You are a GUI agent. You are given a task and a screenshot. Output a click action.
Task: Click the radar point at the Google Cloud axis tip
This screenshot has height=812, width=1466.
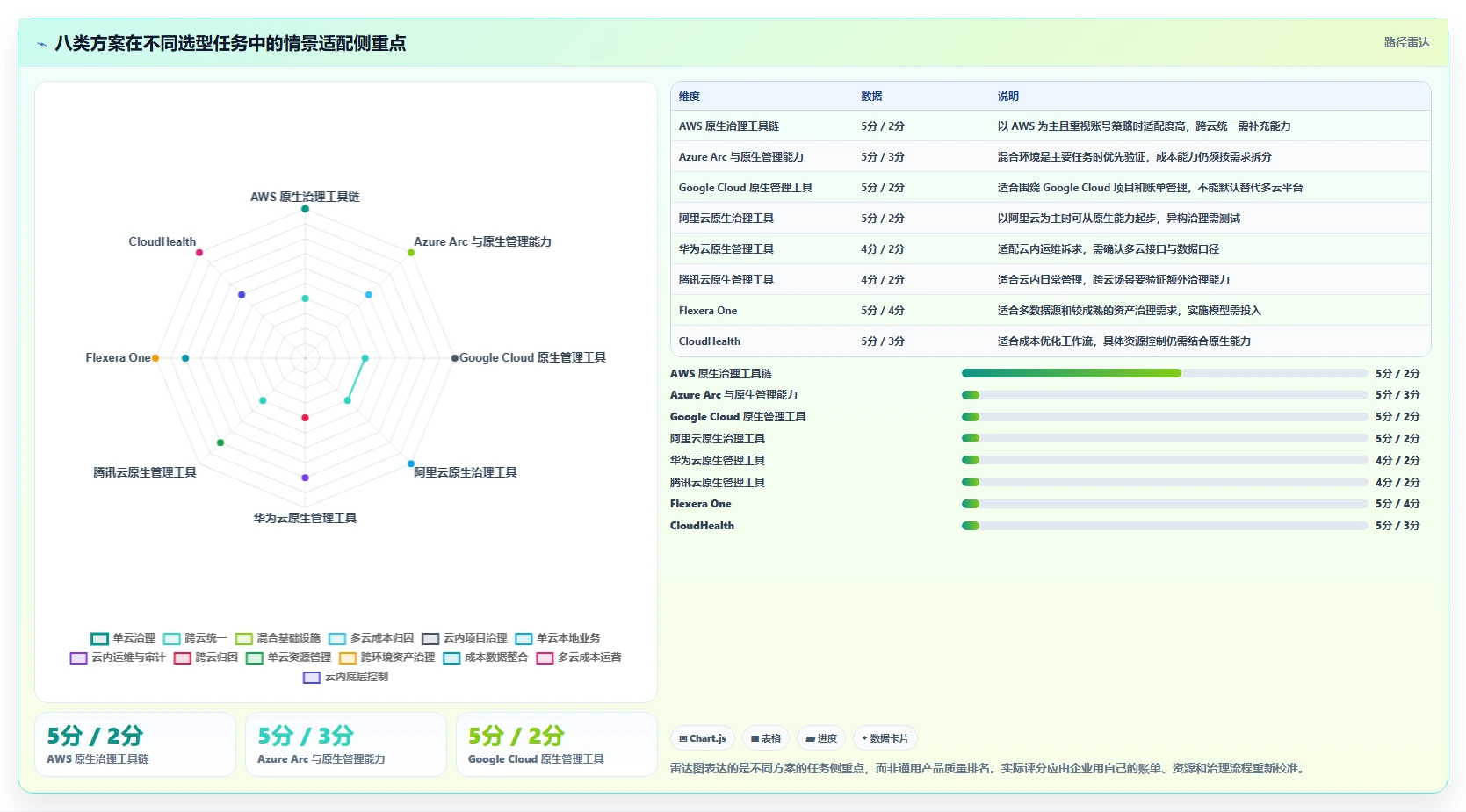[454, 358]
